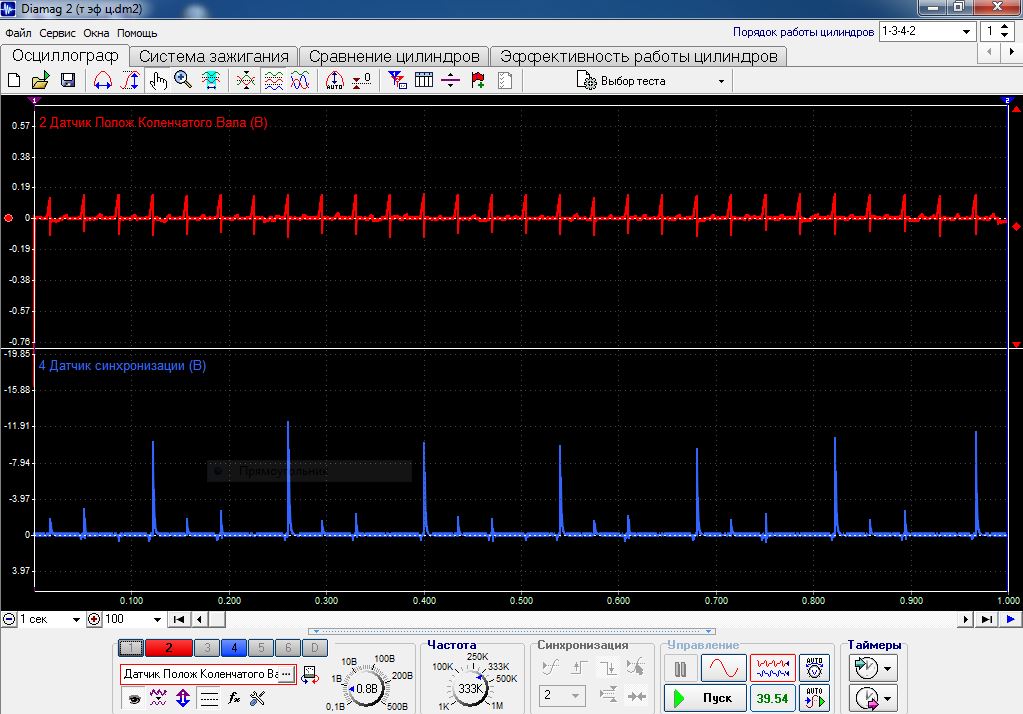Select the vertical measure tool icon

(x=130, y=80)
